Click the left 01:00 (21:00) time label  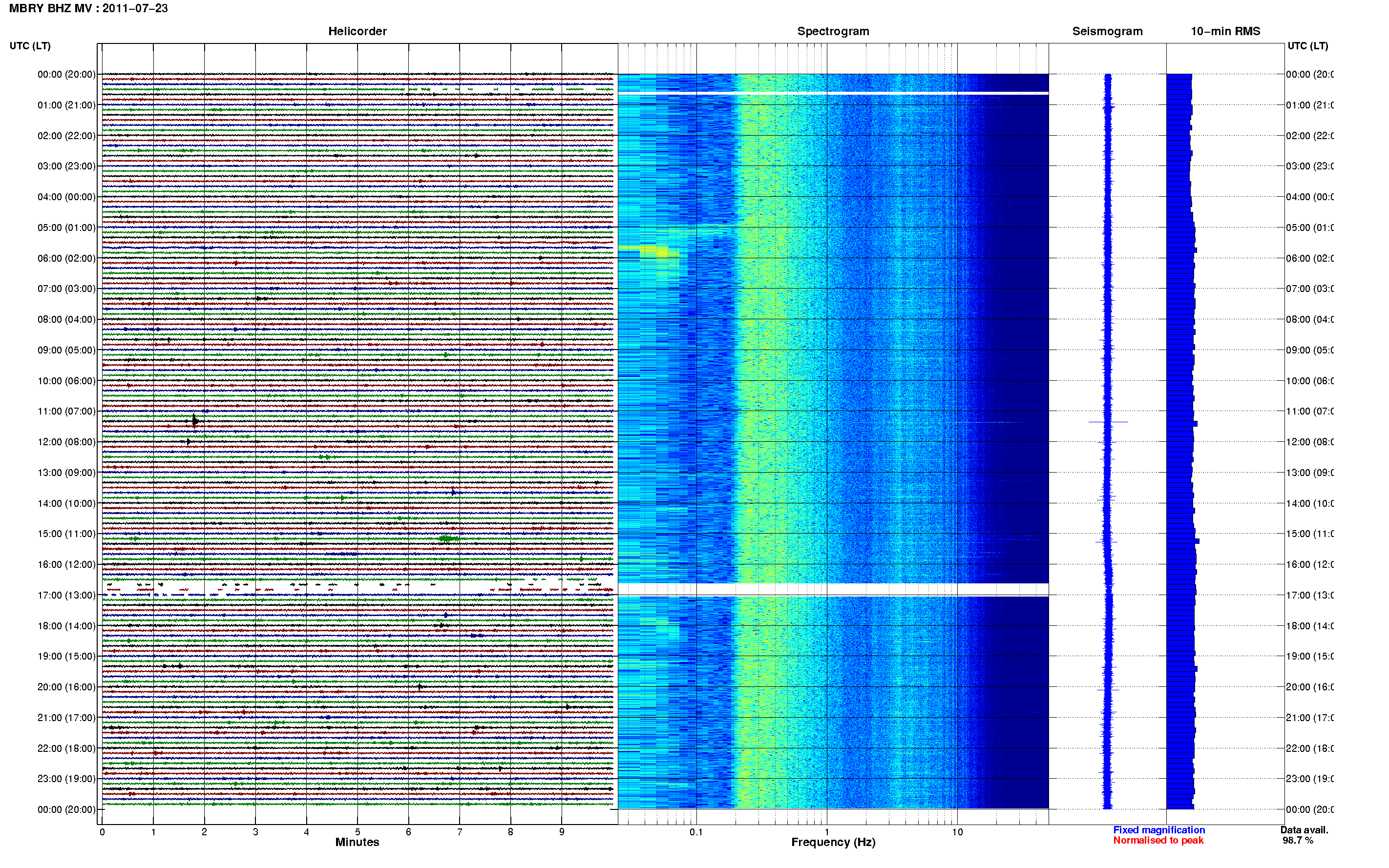pyautogui.click(x=66, y=105)
